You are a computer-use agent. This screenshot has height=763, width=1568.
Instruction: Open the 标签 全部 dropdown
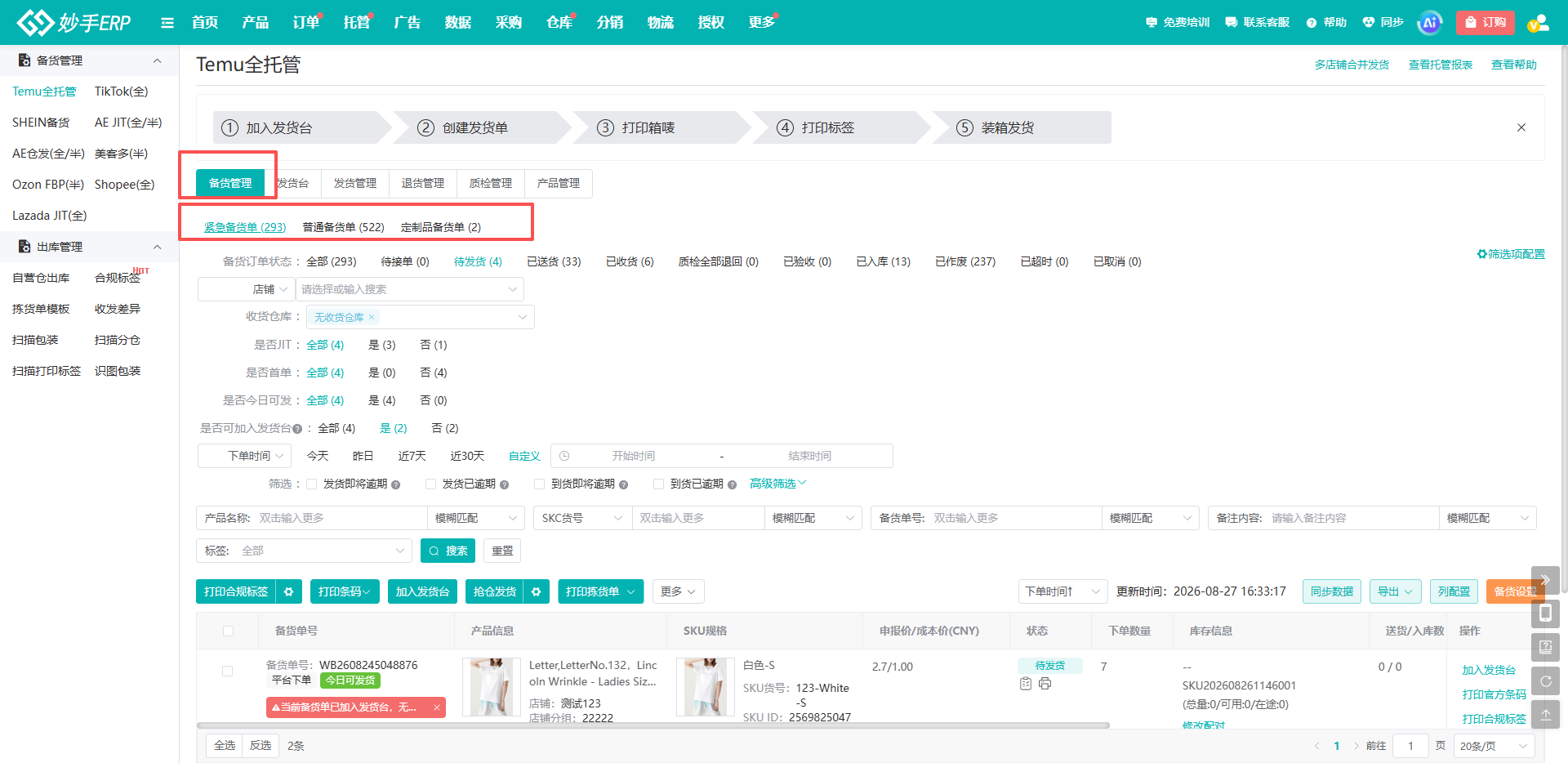click(304, 551)
